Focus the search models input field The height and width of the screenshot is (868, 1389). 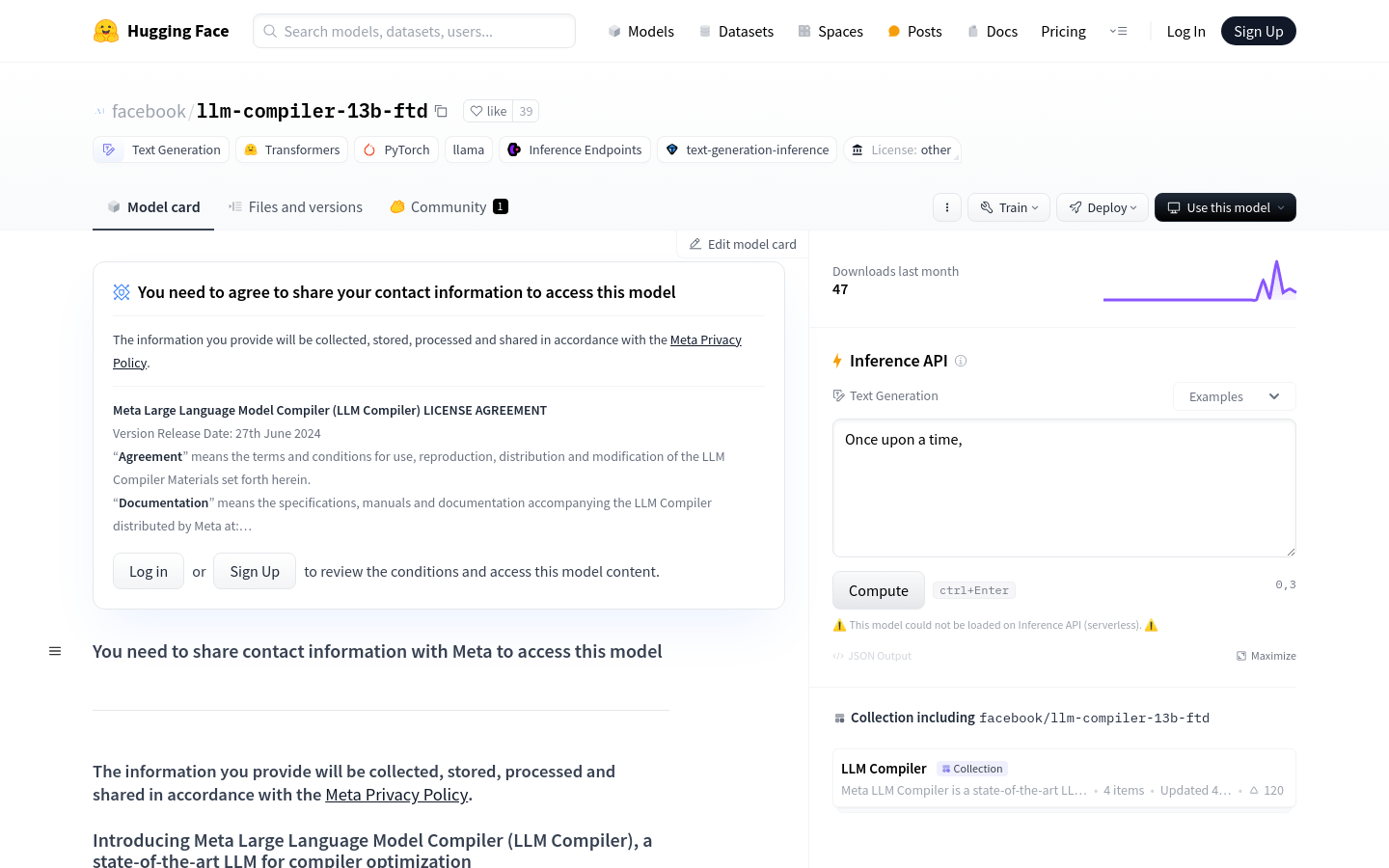(x=415, y=31)
